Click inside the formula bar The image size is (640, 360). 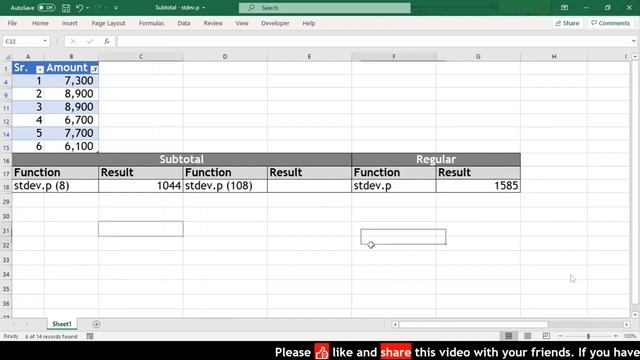pos(373,41)
